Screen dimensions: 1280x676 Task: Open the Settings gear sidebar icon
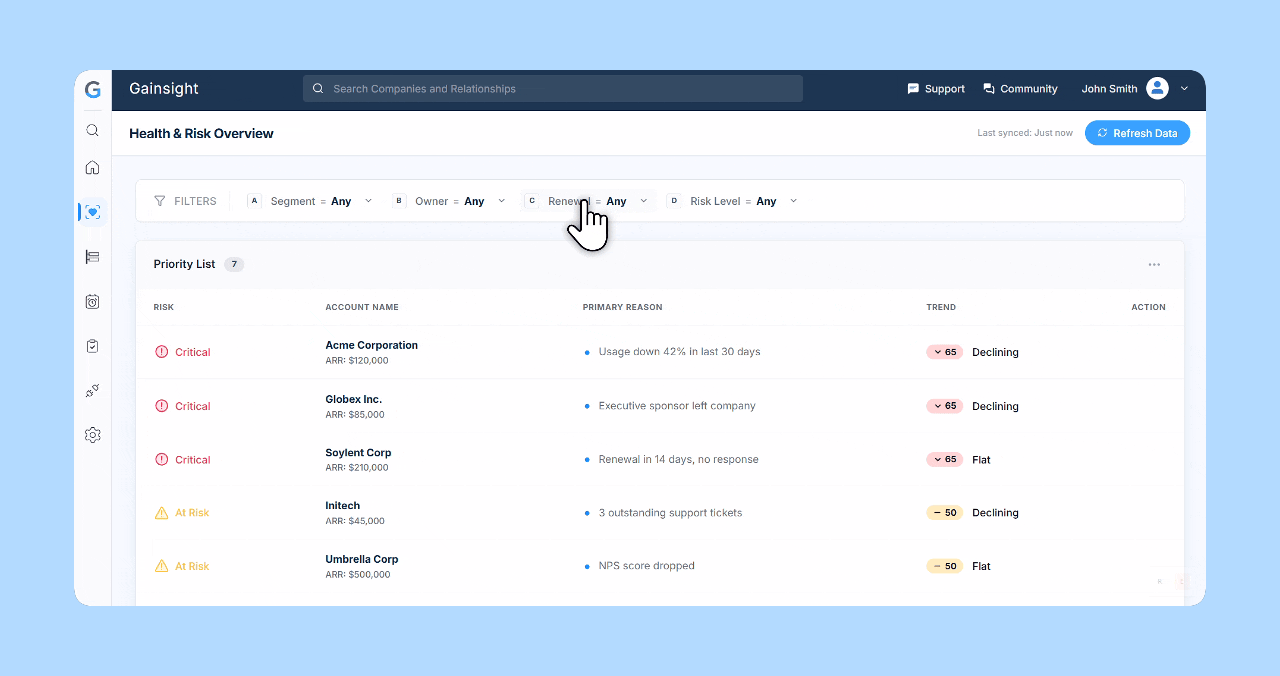[92, 434]
